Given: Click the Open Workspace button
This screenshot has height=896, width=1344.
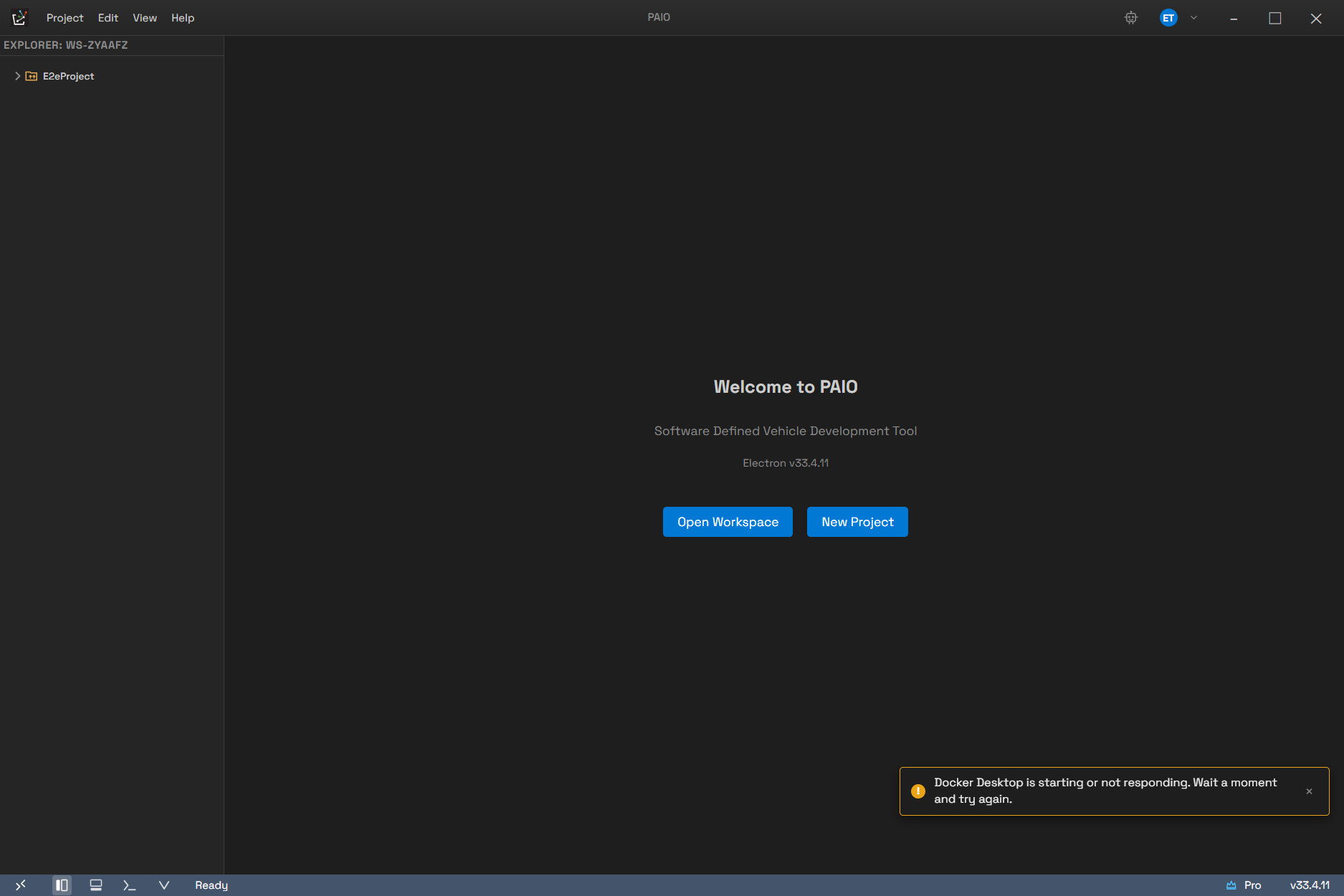Looking at the screenshot, I should coord(728,522).
